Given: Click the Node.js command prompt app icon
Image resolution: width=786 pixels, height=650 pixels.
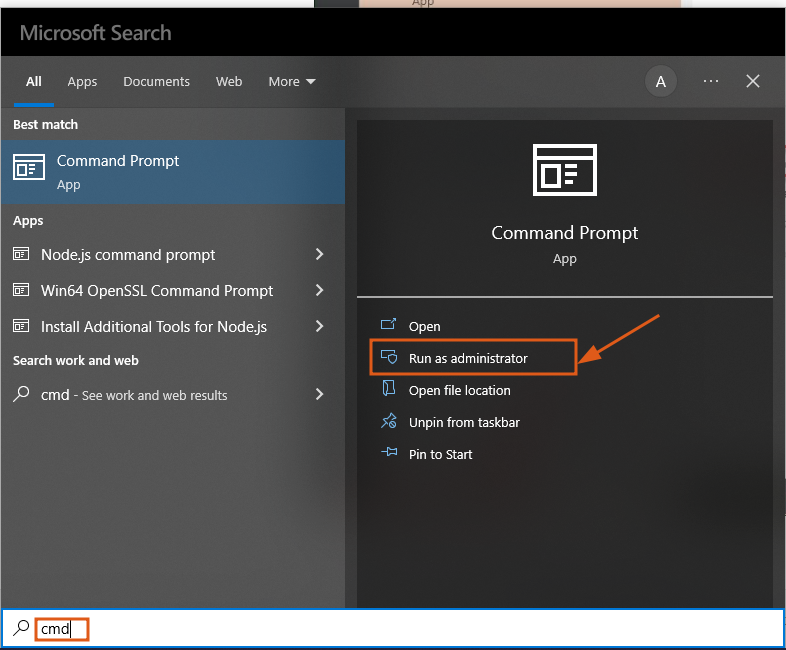Looking at the screenshot, I should (21, 254).
